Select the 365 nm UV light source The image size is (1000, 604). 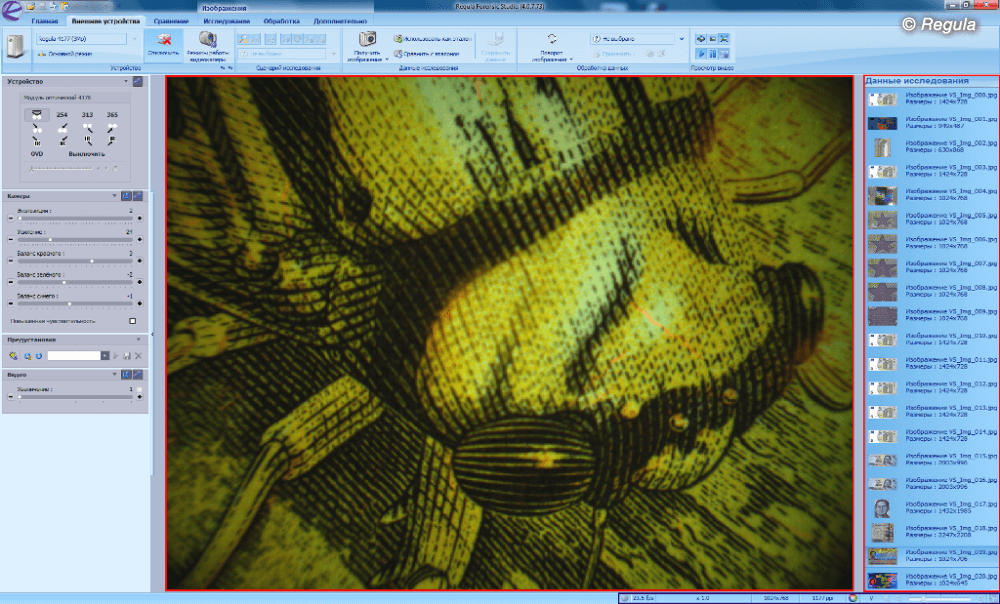coord(112,115)
